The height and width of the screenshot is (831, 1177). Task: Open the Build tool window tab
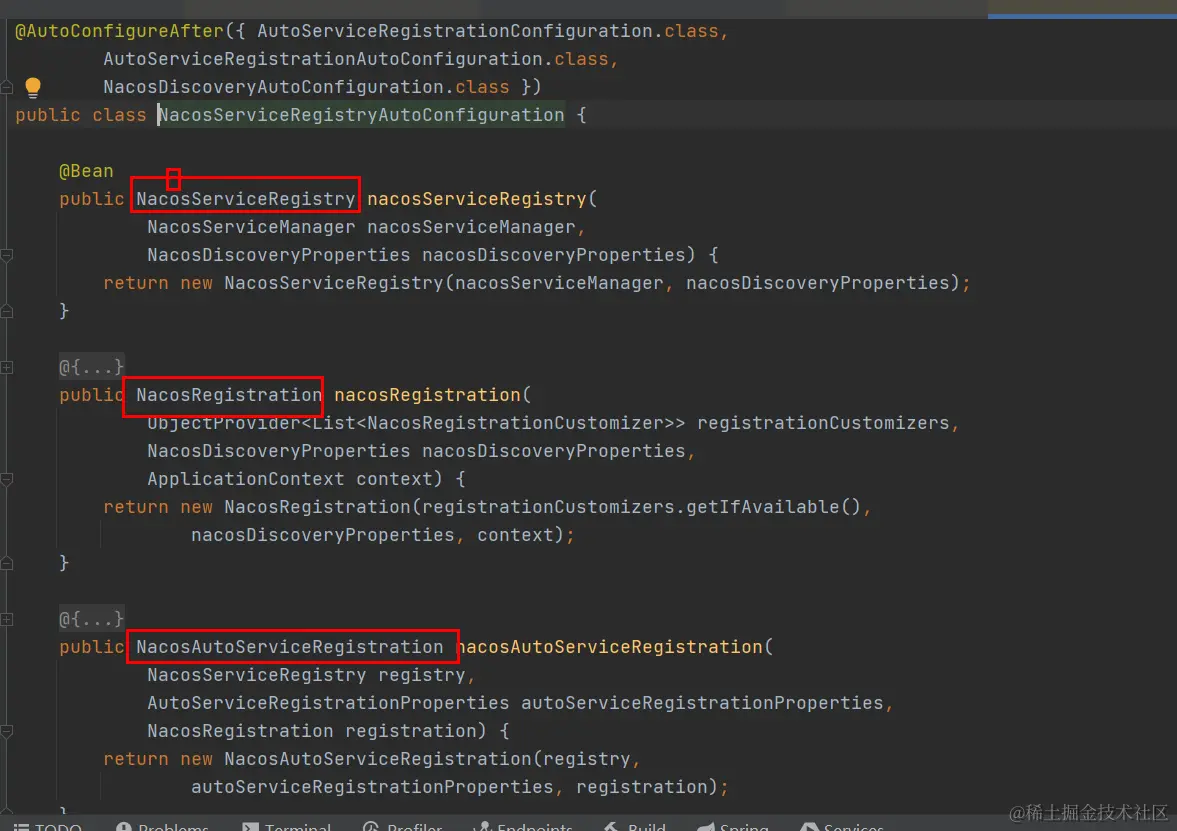click(635, 826)
